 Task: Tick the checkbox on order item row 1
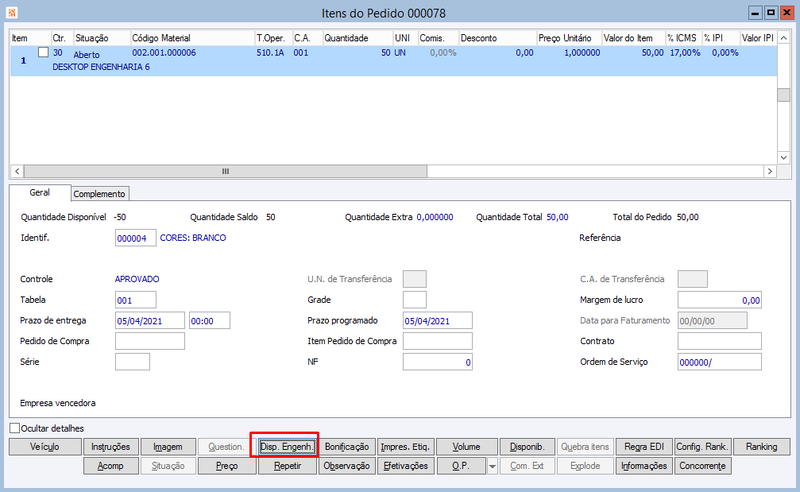click(43, 53)
